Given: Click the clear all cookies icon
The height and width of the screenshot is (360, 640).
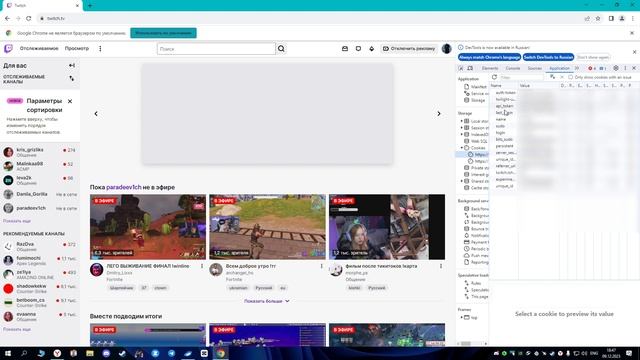Looking at the screenshot, I should point(552,77).
